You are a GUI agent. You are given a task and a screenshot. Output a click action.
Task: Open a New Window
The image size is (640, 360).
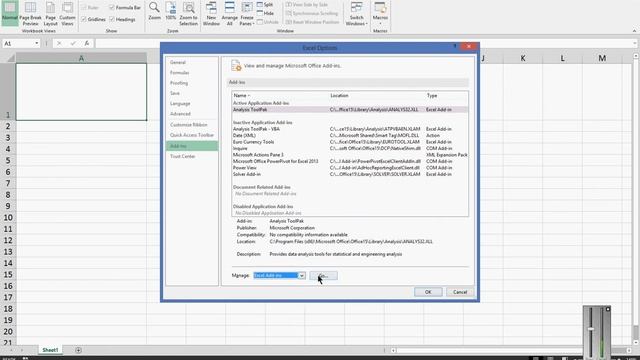[211, 13]
